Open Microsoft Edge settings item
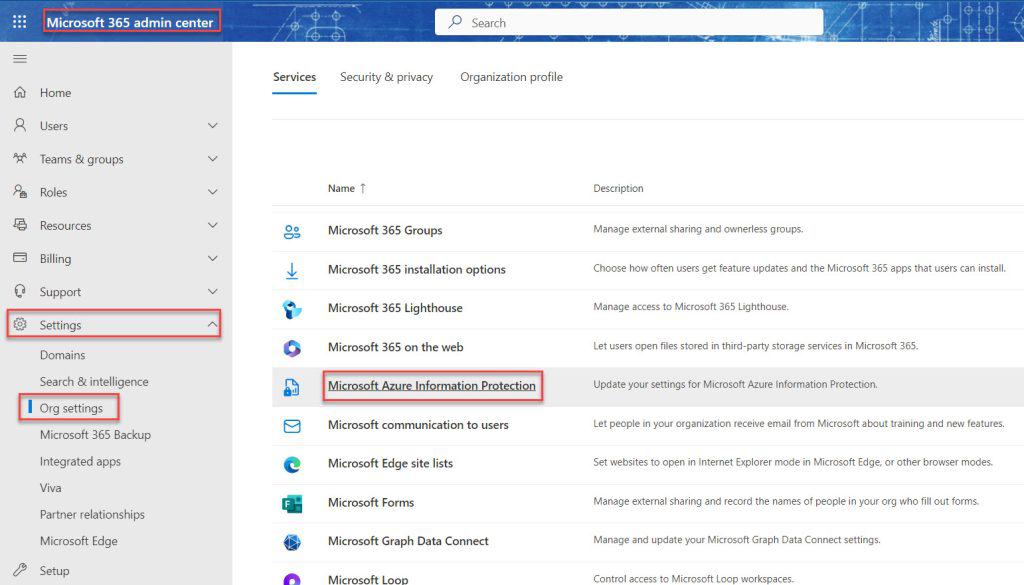1024x585 pixels. (78, 541)
